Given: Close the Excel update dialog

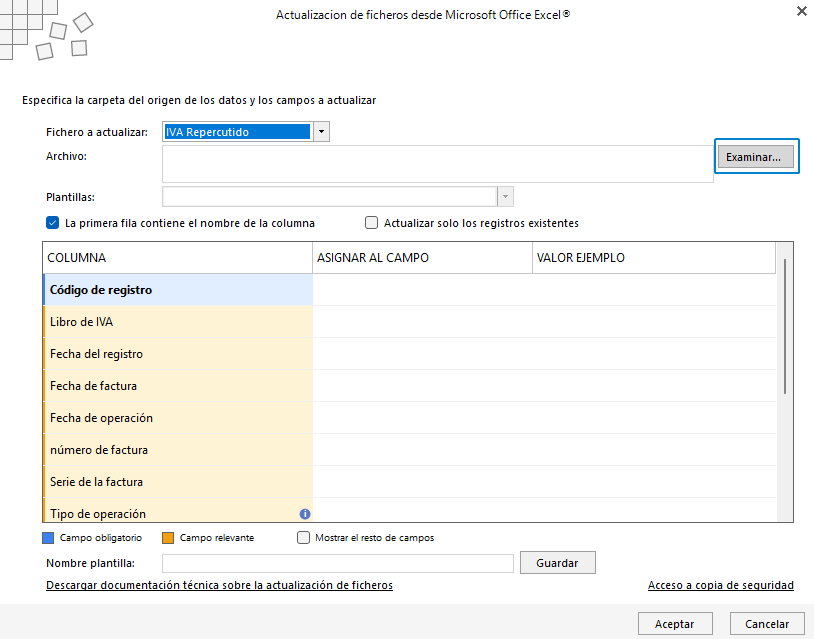Looking at the screenshot, I should click(x=802, y=11).
